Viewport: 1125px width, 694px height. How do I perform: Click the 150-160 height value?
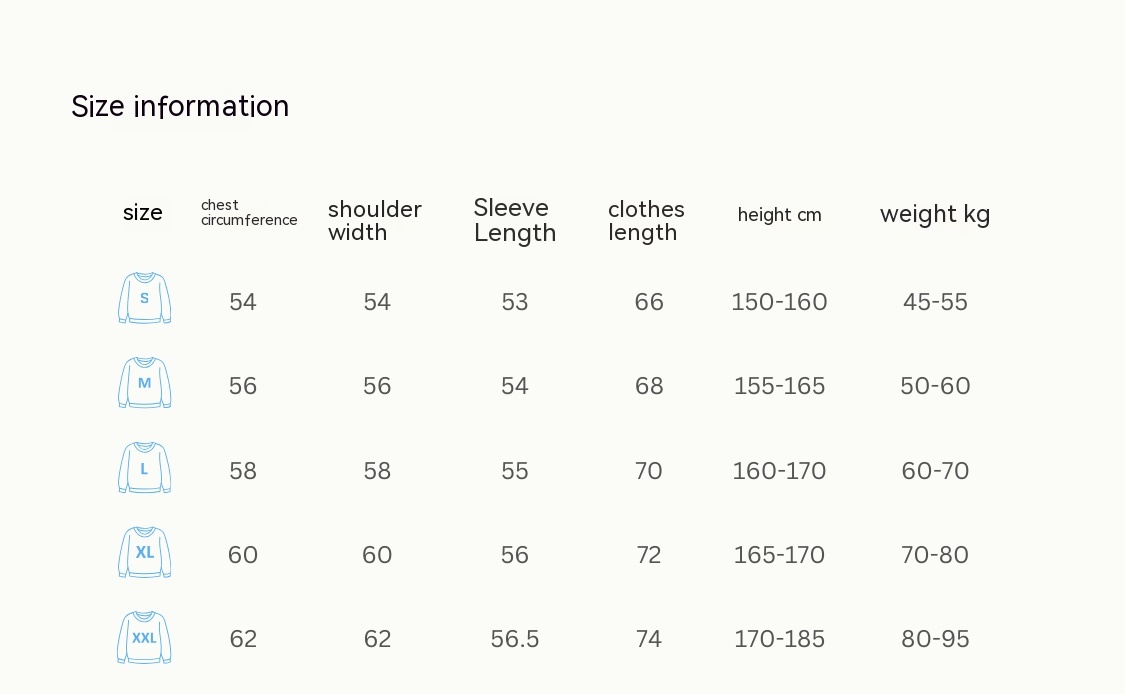pos(779,302)
